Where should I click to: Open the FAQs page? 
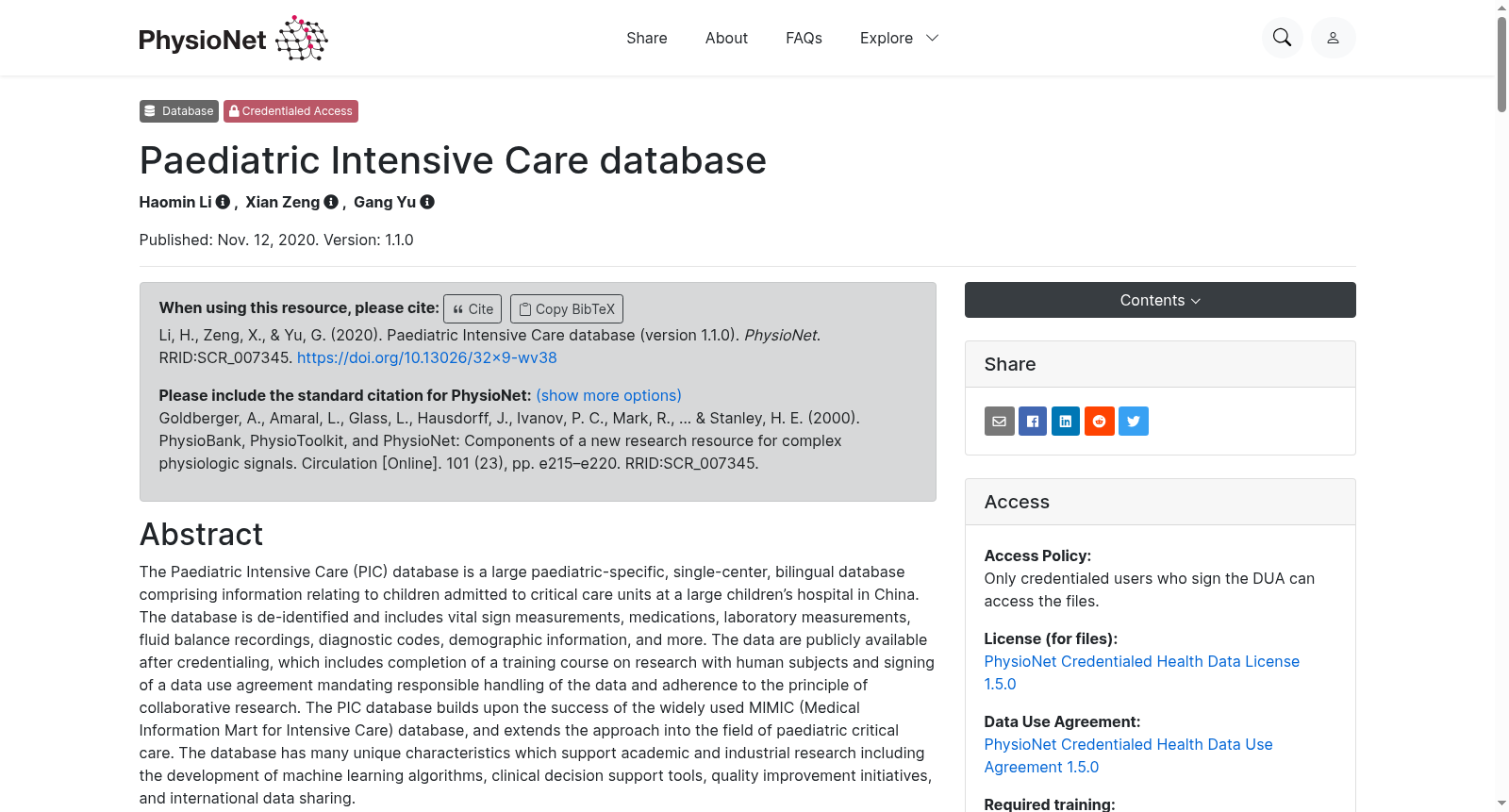pos(804,38)
